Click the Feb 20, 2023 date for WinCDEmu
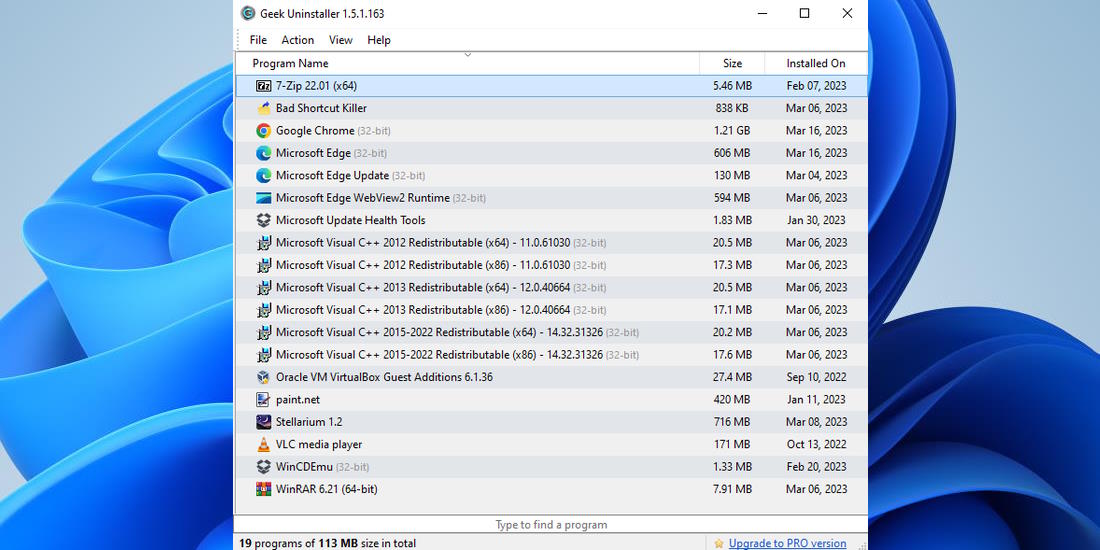This screenshot has width=1100, height=550. point(817,467)
